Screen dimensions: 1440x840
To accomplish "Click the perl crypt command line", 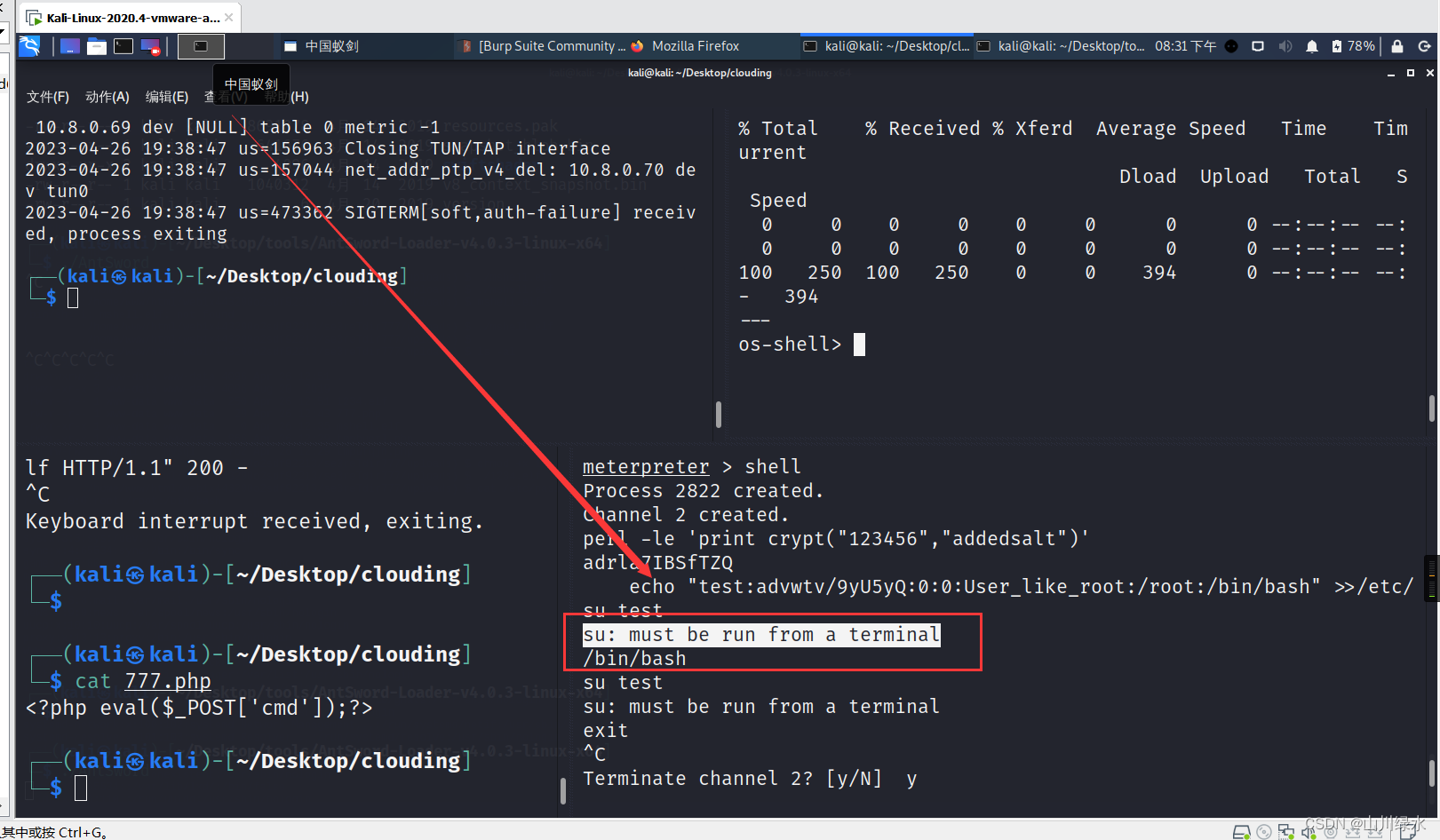I will pyautogui.click(x=836, y=539).
